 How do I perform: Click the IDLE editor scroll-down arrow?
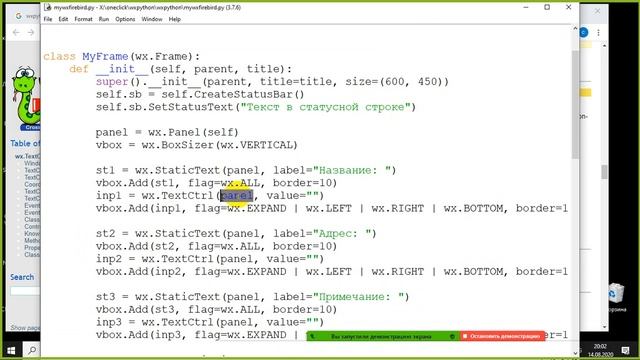[x=575, y=353]
